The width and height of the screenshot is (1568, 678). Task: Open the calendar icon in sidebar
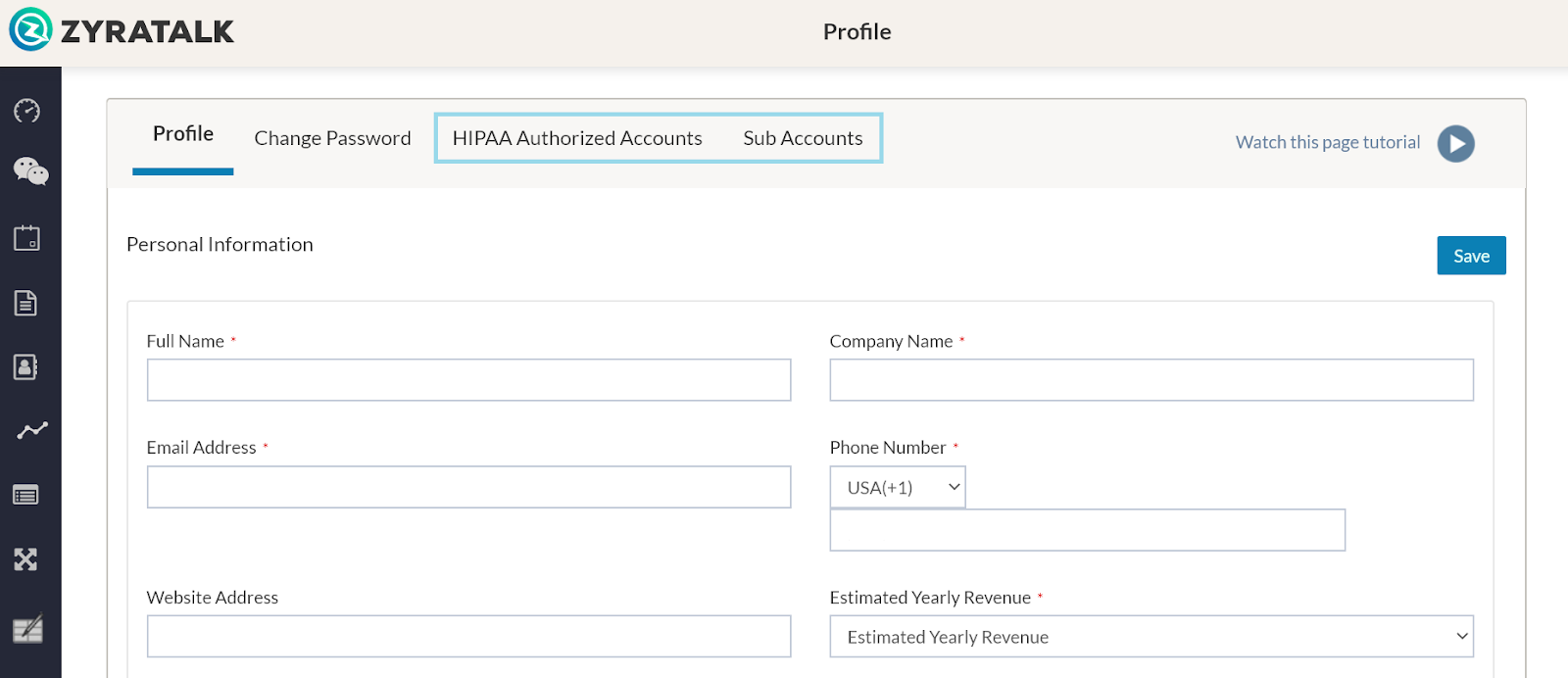pos(26,238)
